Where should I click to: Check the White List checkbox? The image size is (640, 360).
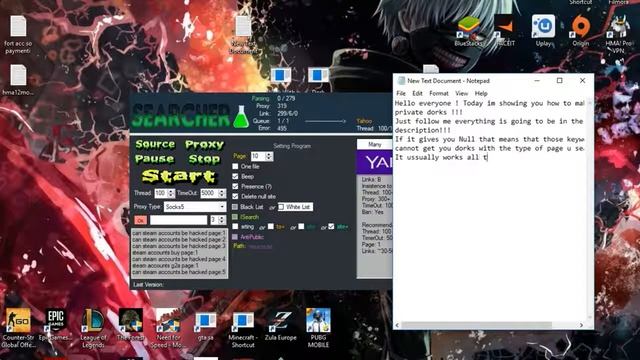(281, 207)
